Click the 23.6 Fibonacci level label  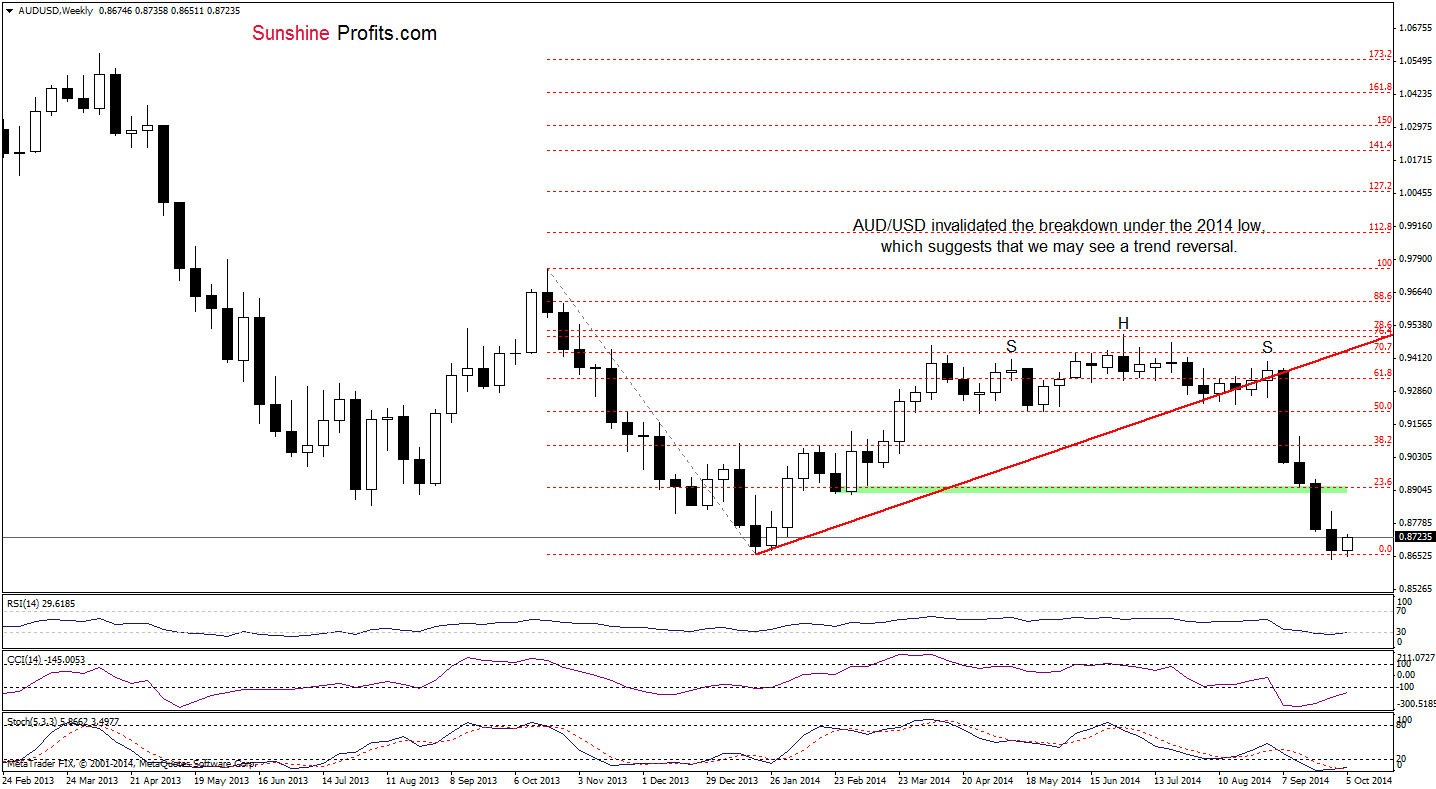click(x=1383, y=482)
